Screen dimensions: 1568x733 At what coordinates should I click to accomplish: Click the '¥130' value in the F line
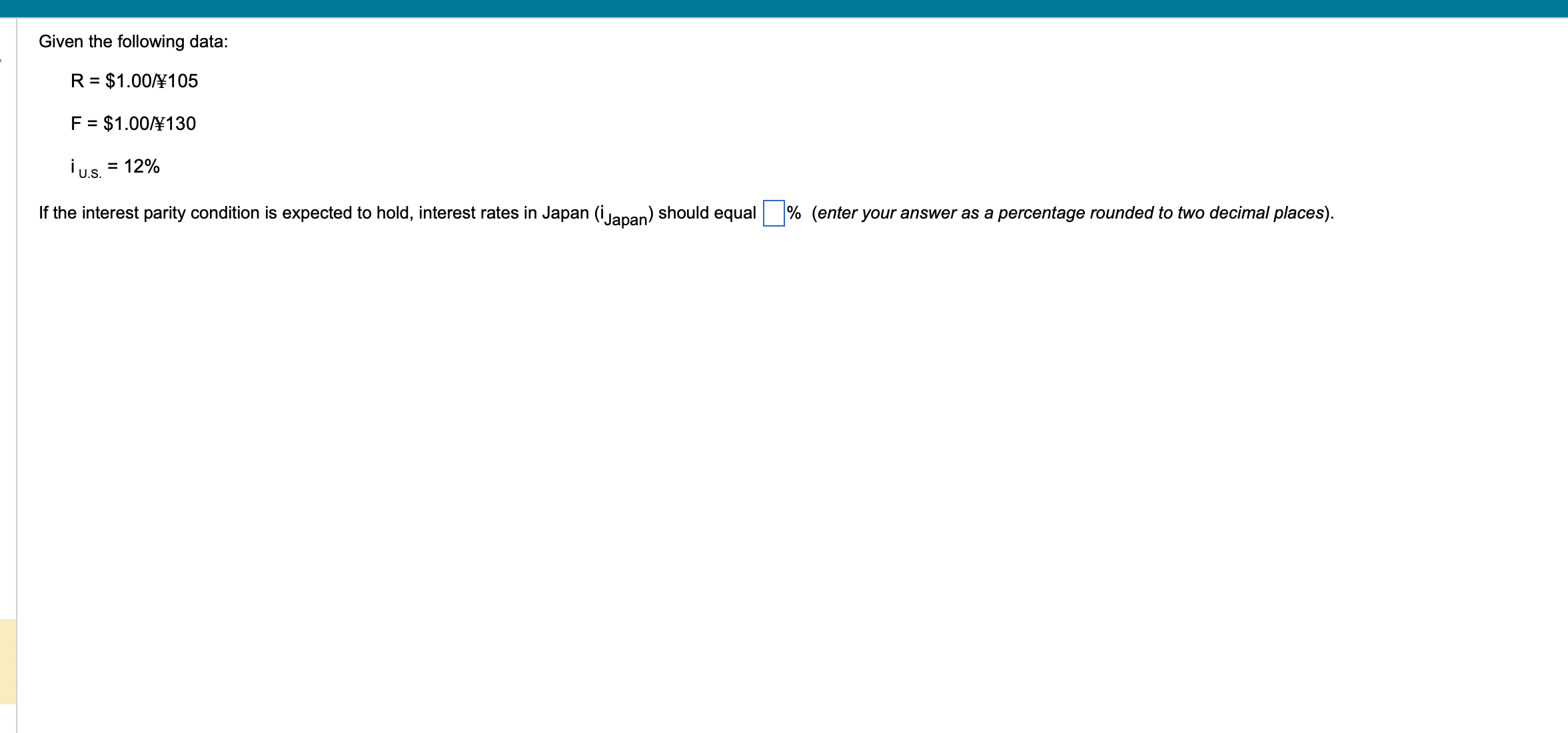(175, 124)
